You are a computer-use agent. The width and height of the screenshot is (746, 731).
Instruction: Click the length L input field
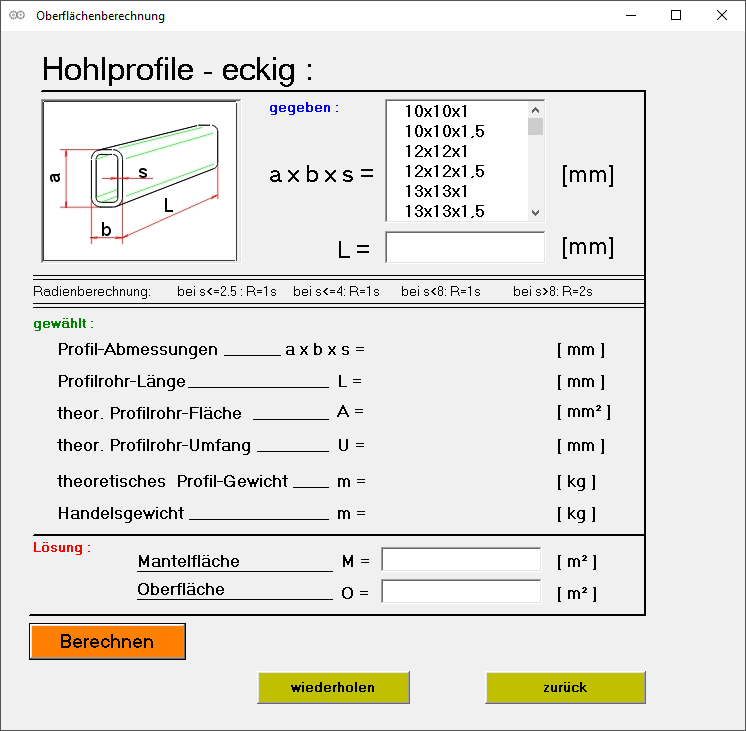click(x=465, y=247)
